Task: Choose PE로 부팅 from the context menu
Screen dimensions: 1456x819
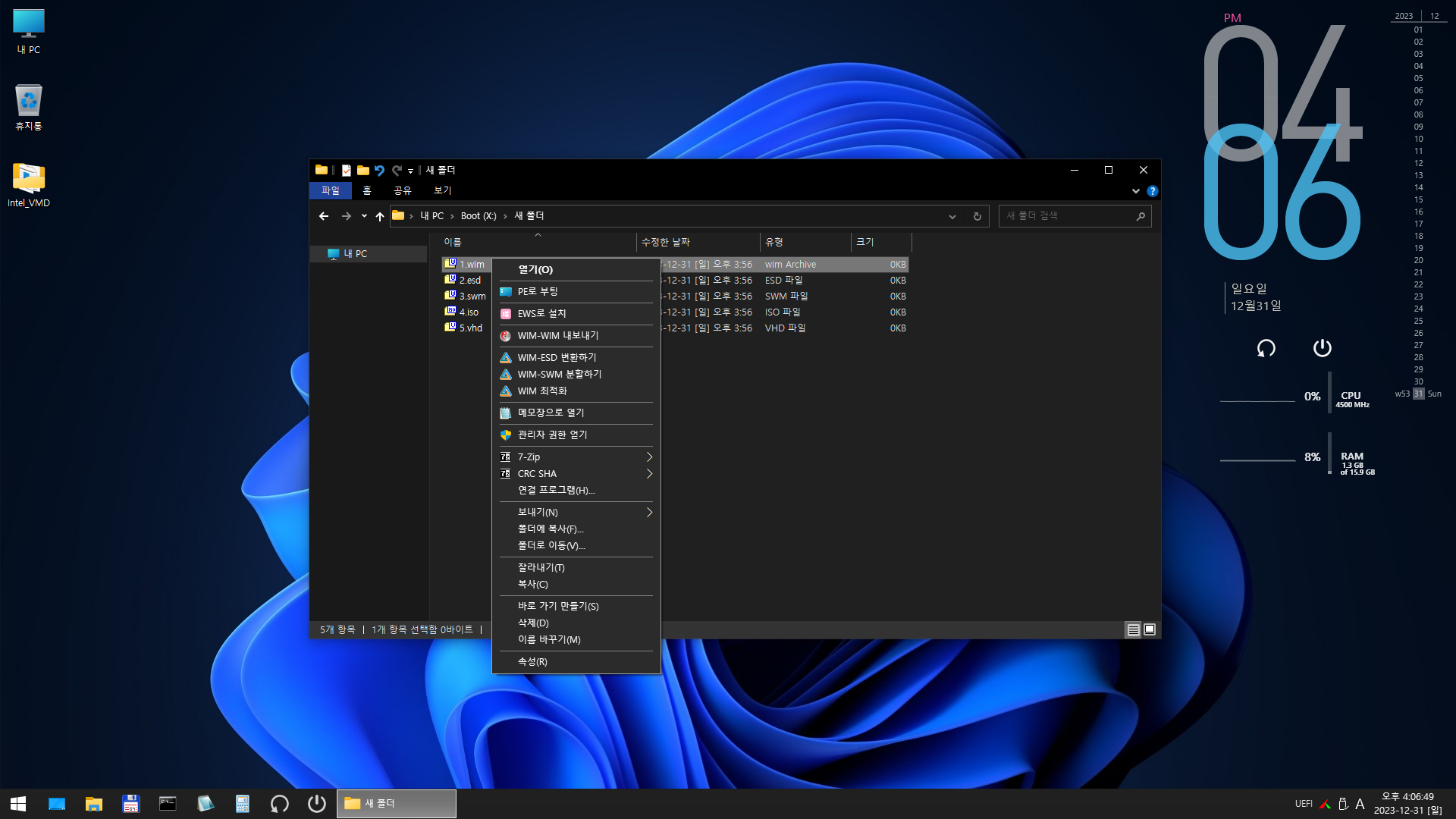Action: pos(576,292)
